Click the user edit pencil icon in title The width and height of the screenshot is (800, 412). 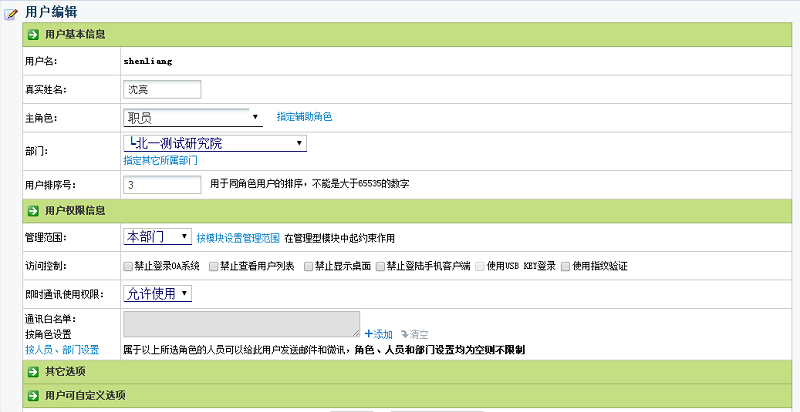[x=11, y=12]
